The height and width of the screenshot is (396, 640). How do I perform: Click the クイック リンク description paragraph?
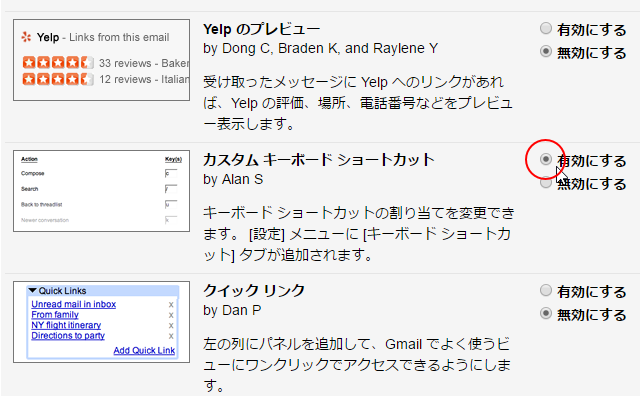tap(357, 365)
